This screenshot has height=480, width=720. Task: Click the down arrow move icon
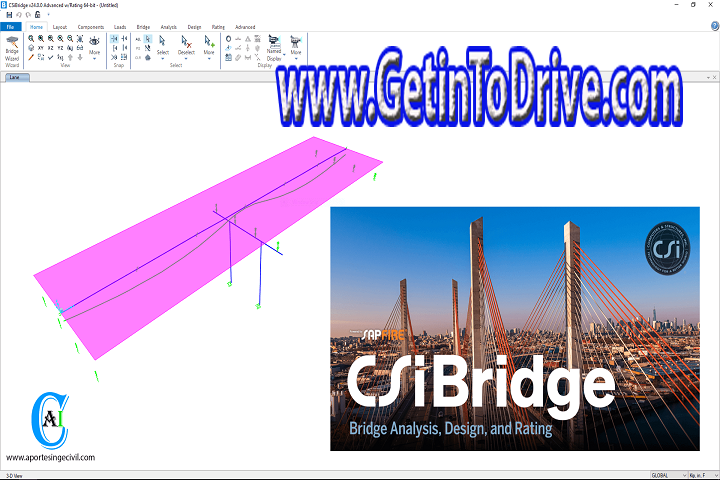click(x=80, y=57)
